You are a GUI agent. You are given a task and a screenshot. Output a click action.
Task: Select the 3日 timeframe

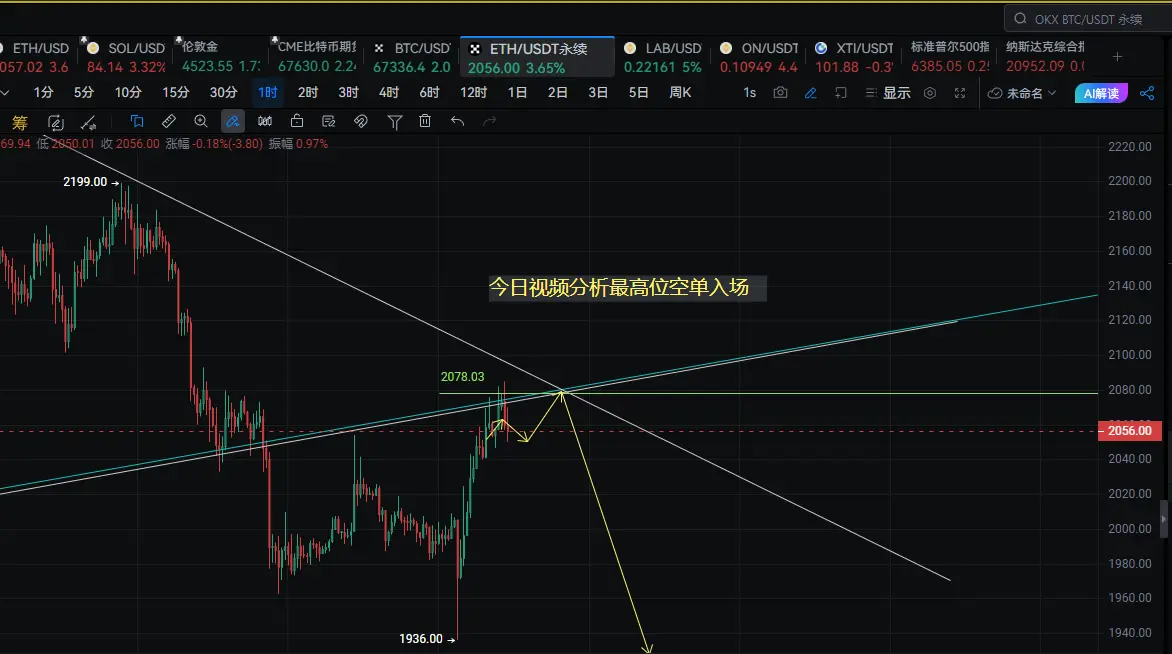(x=598, y=93)
